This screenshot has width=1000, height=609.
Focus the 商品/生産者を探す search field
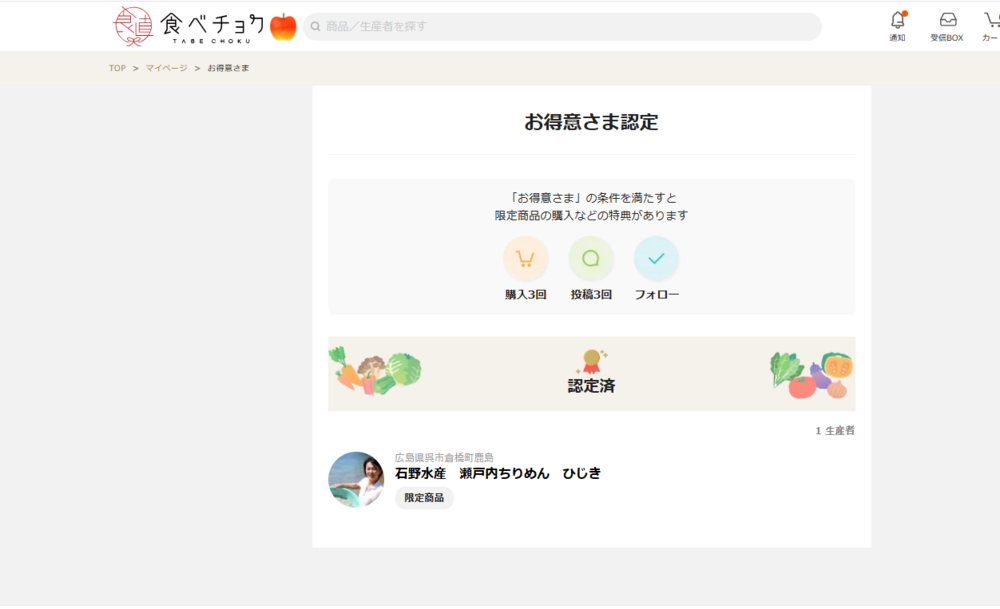[570, 27]
